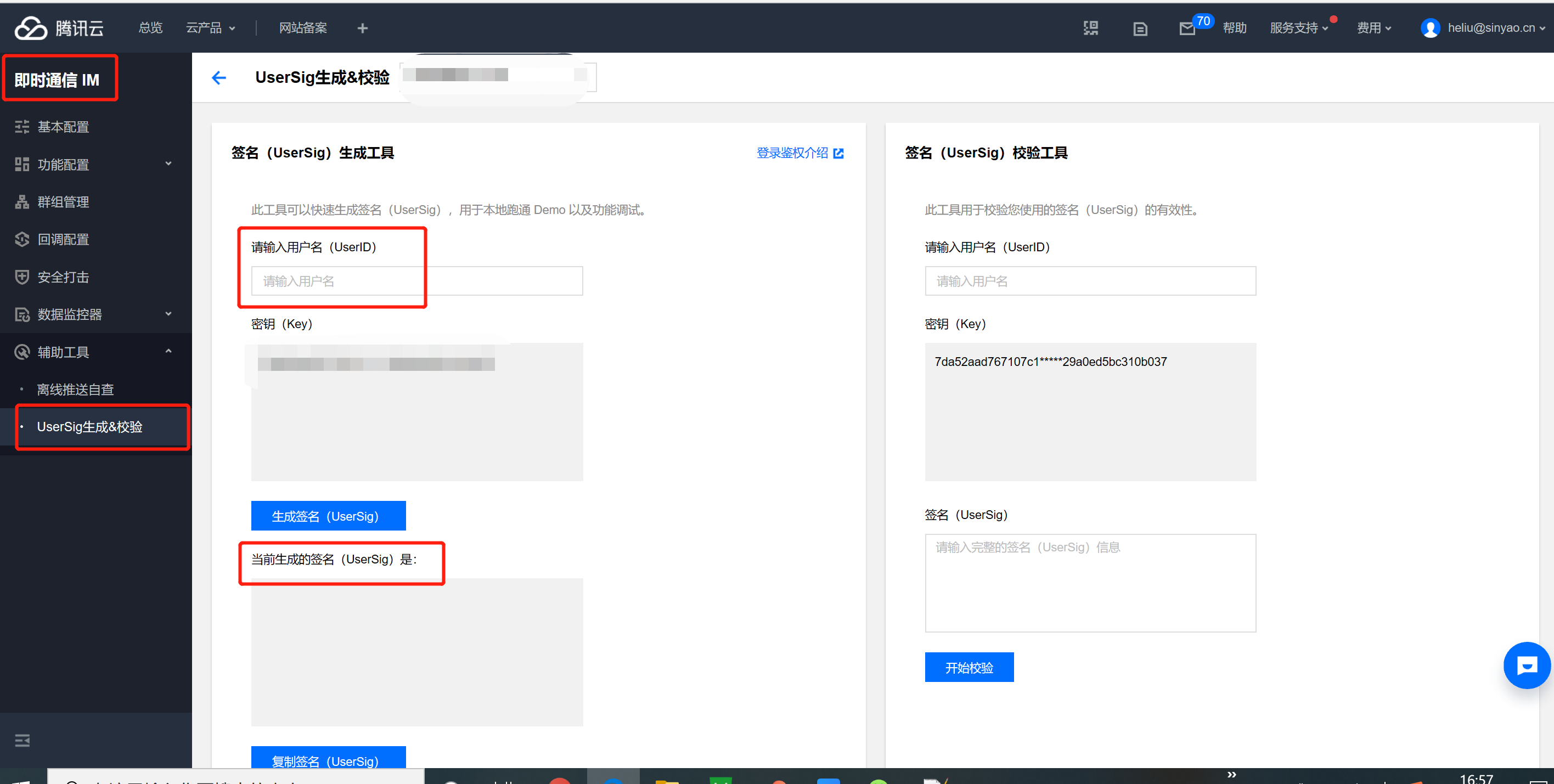Open the floating chat support button

pos(1526,665)
